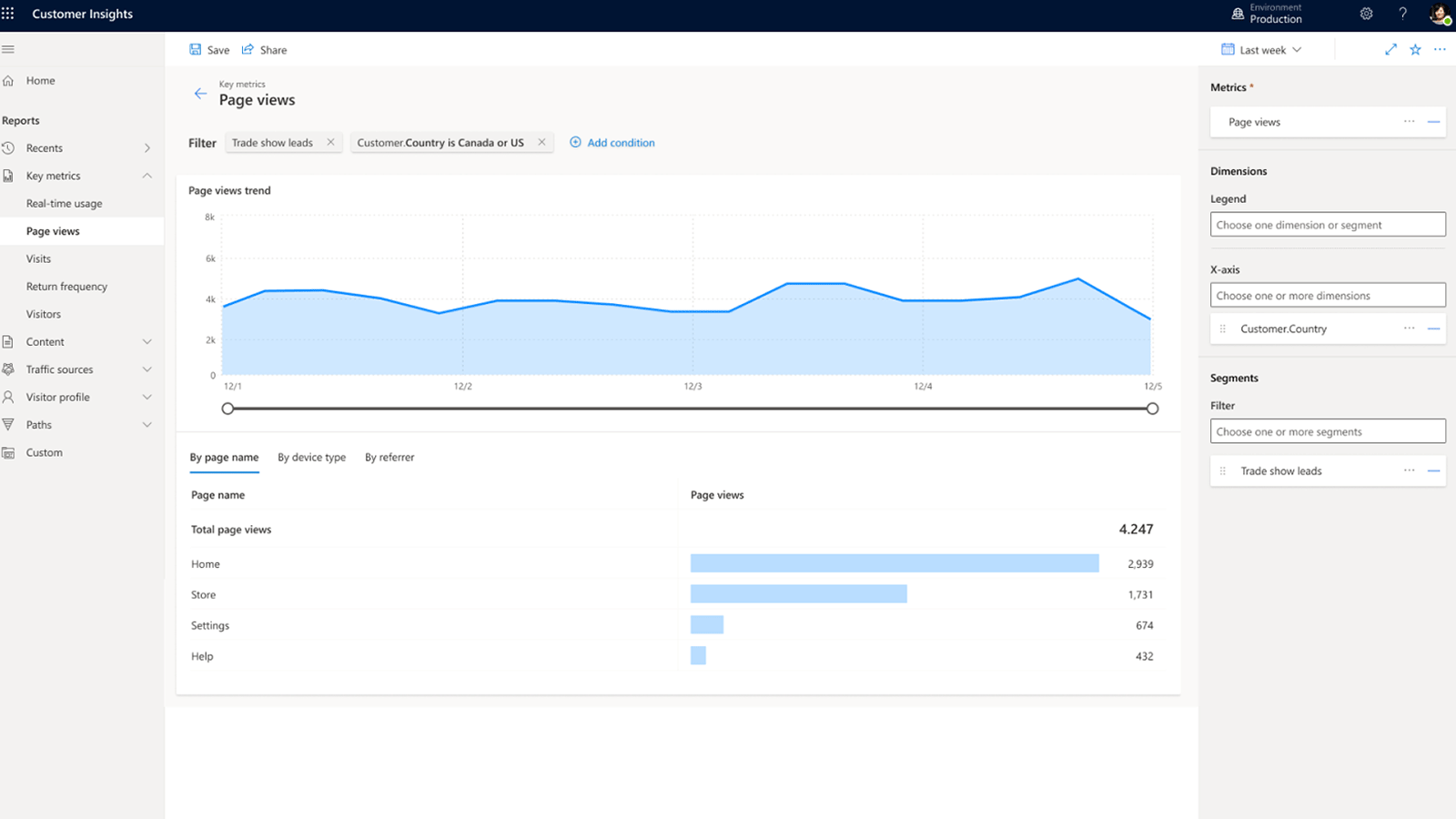
Task: Switch to By referrer tab
Action: point(389,458)
